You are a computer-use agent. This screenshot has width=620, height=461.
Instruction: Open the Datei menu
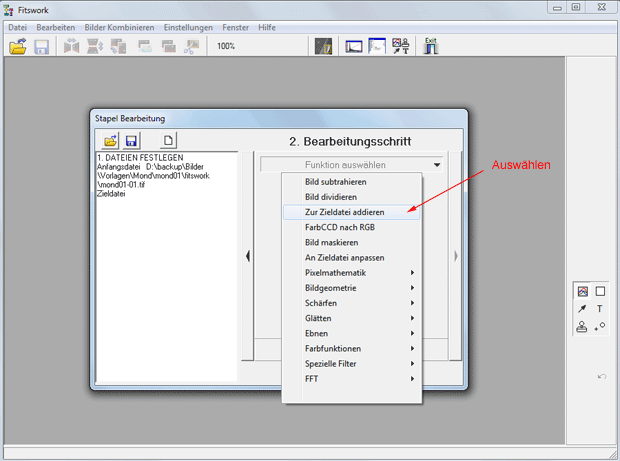18,28
